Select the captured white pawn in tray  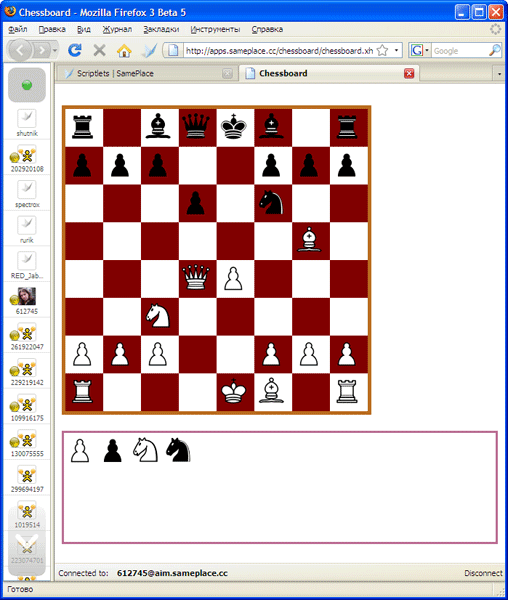click(x=80, y=451)
